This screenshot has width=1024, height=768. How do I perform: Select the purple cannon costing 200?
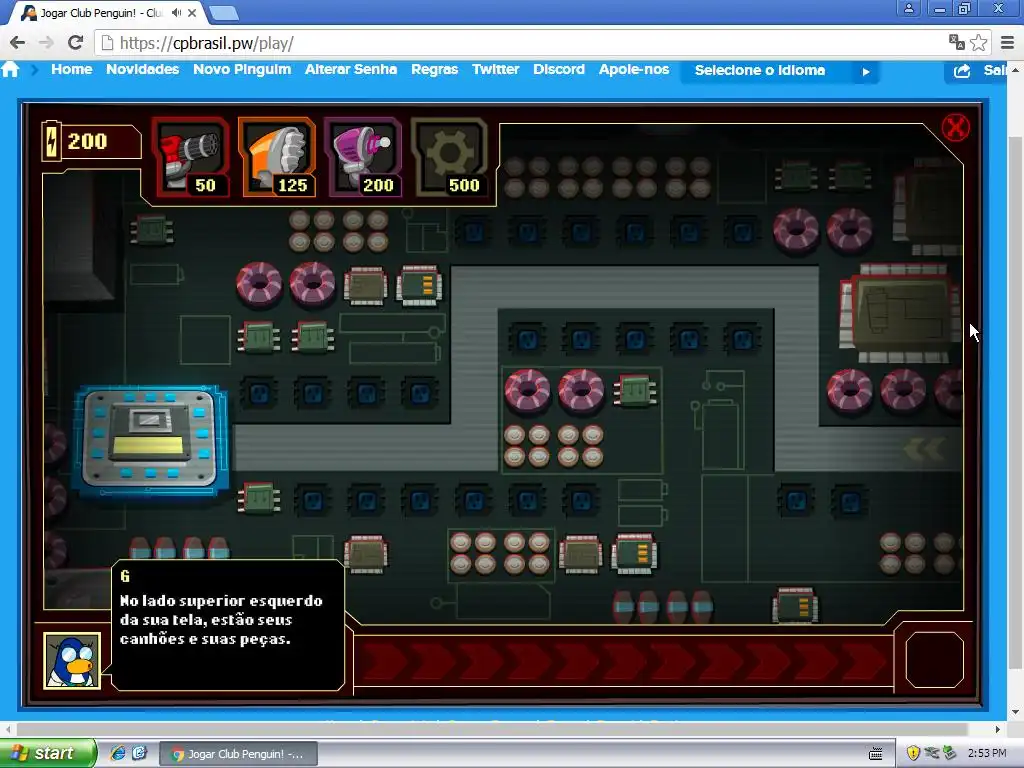[x=363, y=157]
